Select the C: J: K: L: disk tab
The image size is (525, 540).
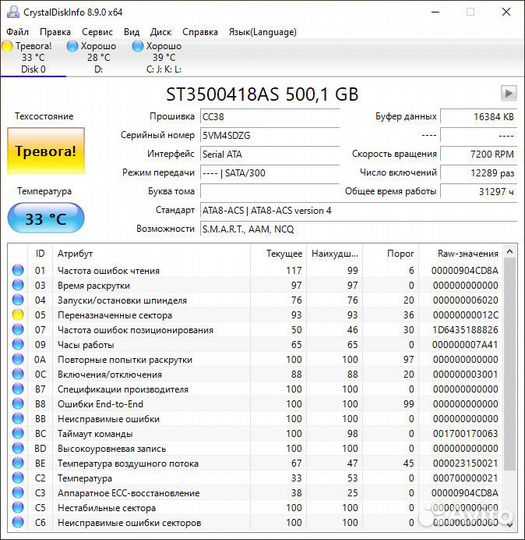[x=163, y=58]
